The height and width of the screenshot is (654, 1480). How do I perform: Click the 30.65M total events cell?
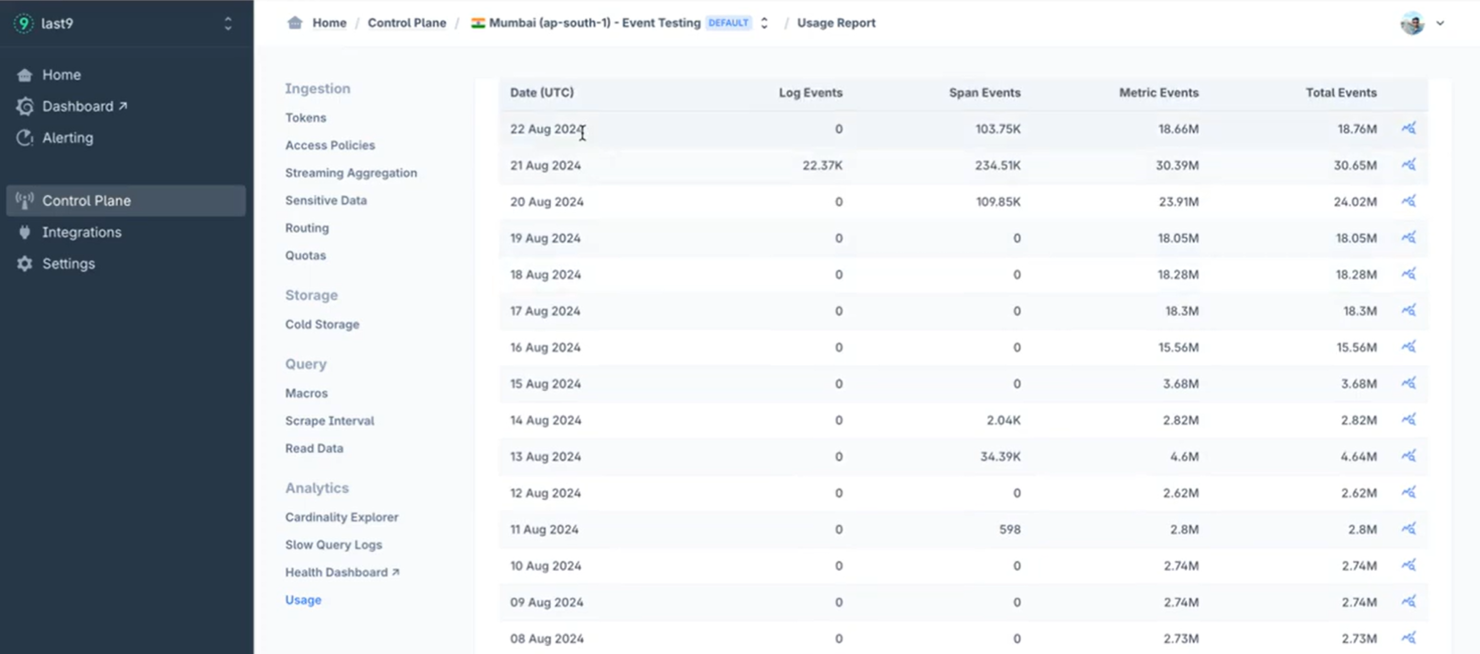(1355, 165)
